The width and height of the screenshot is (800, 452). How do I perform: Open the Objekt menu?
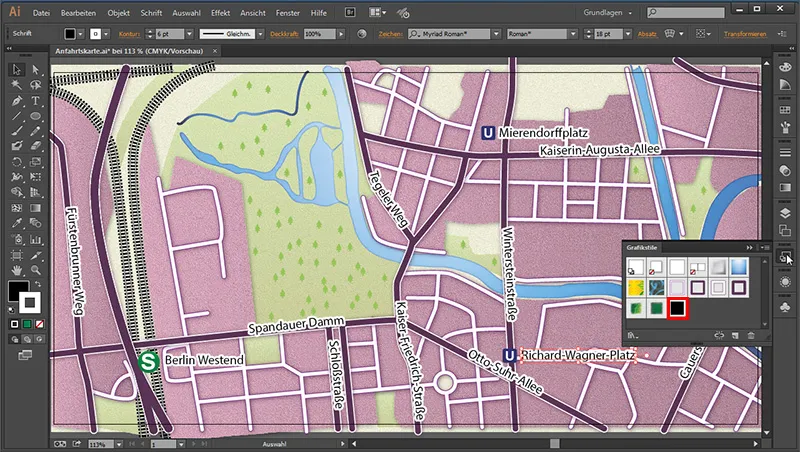tap(118, 13)
